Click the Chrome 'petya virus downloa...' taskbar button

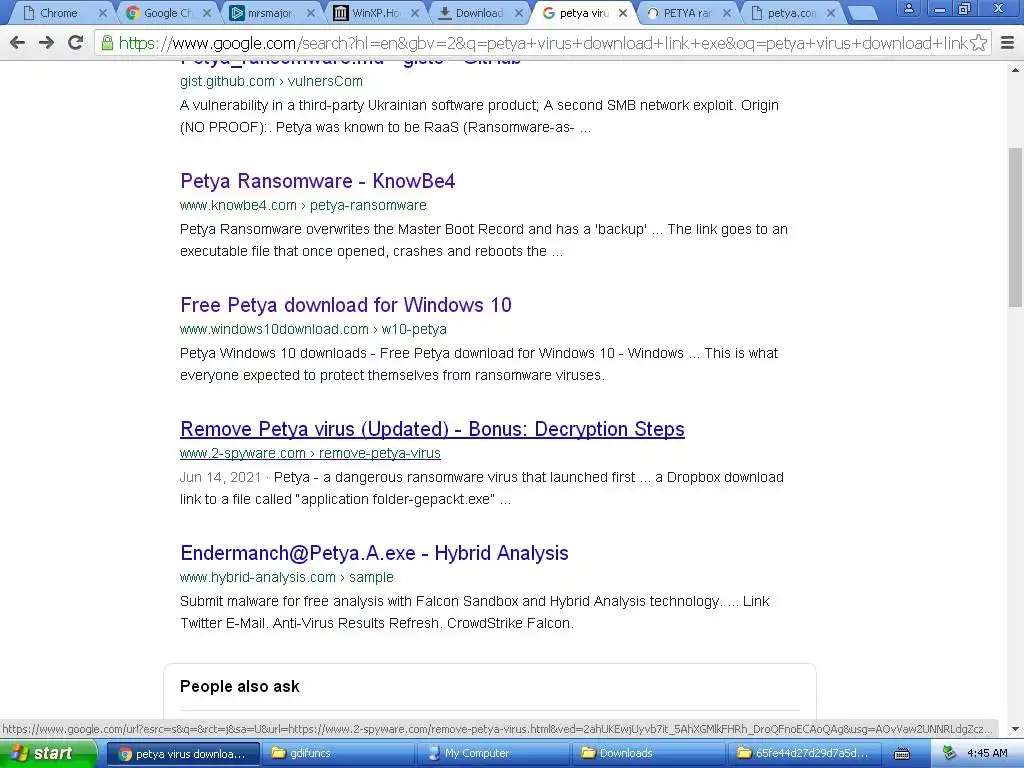(183, 754)
